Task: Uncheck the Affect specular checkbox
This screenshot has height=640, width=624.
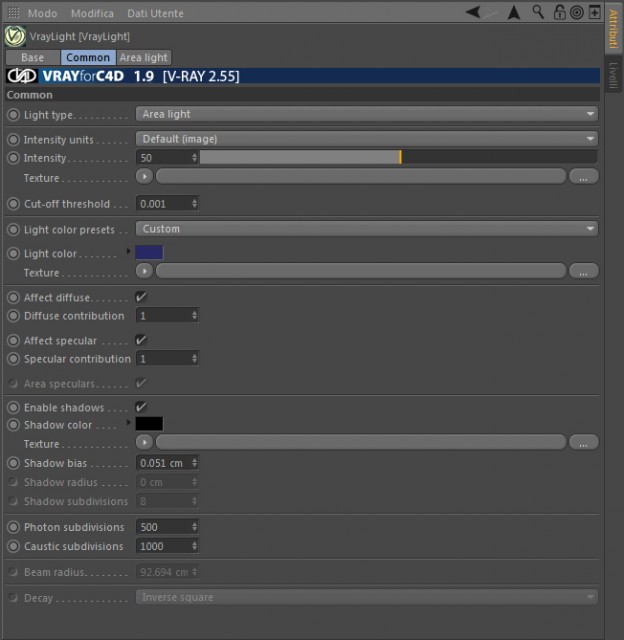Action: pos(141,340)
